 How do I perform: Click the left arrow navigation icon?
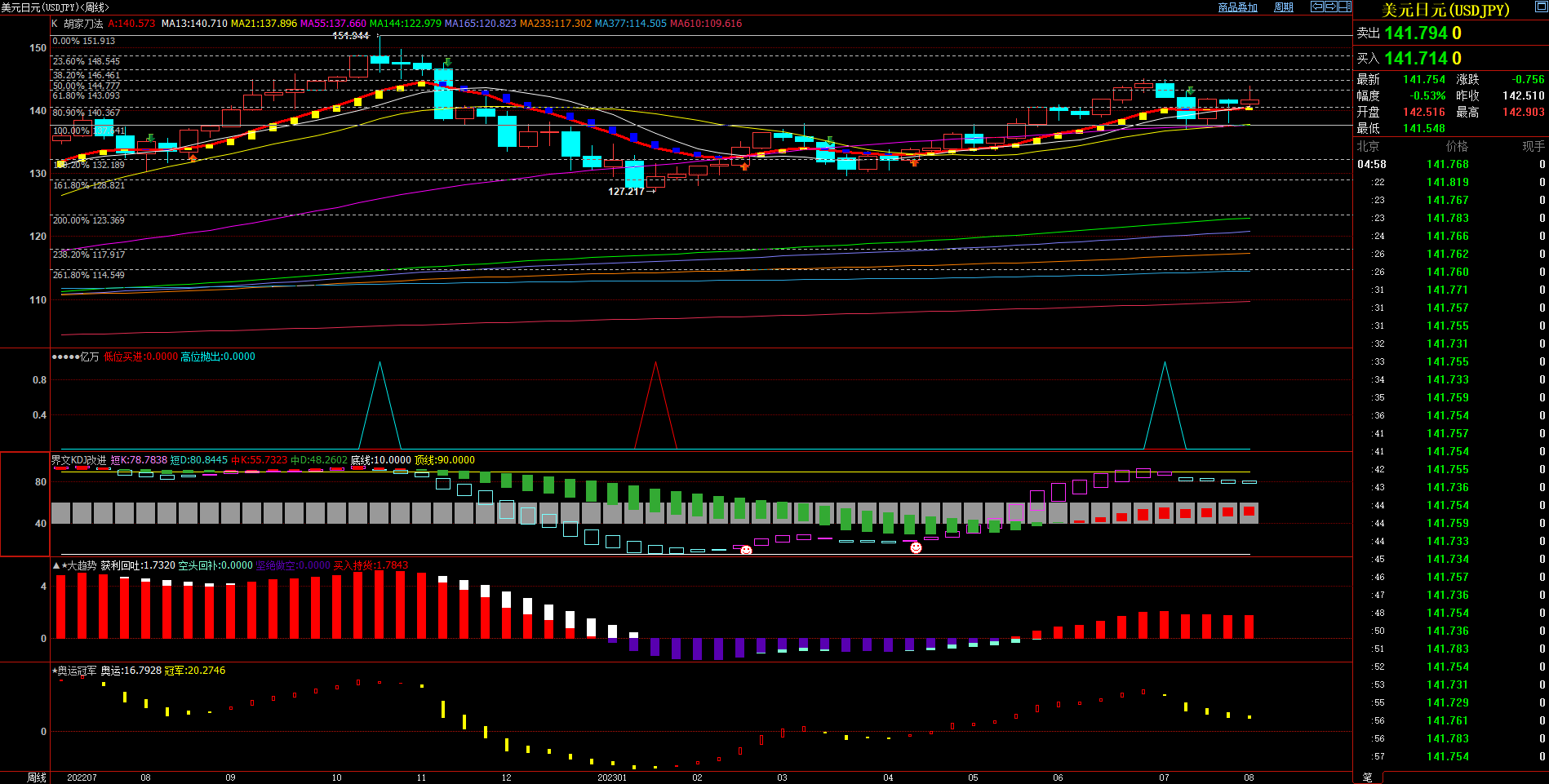(1316, 7)
